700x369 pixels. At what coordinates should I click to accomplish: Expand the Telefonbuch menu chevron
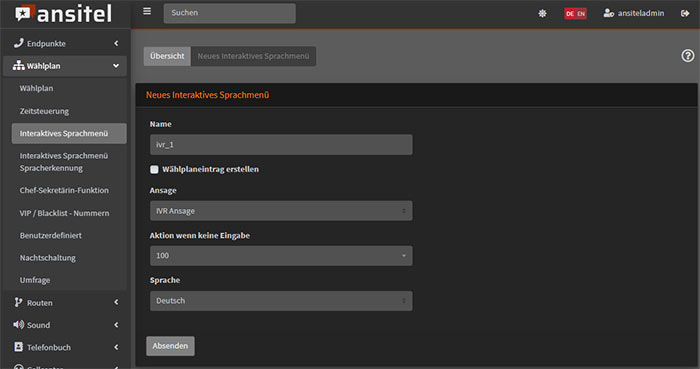(116, 347)
